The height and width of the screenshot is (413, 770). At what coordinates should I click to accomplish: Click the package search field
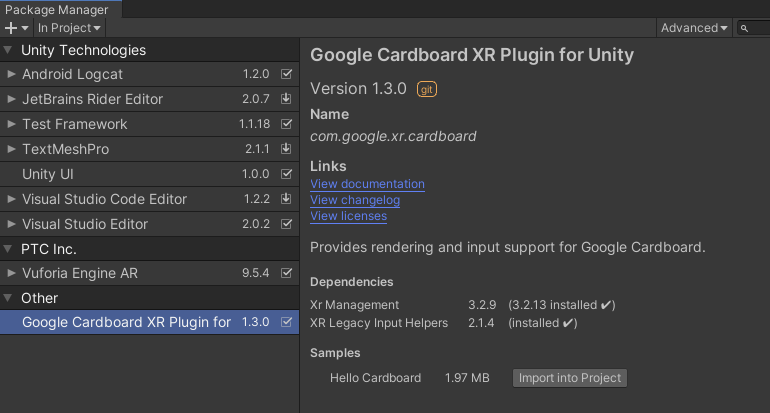coord(753,28)
